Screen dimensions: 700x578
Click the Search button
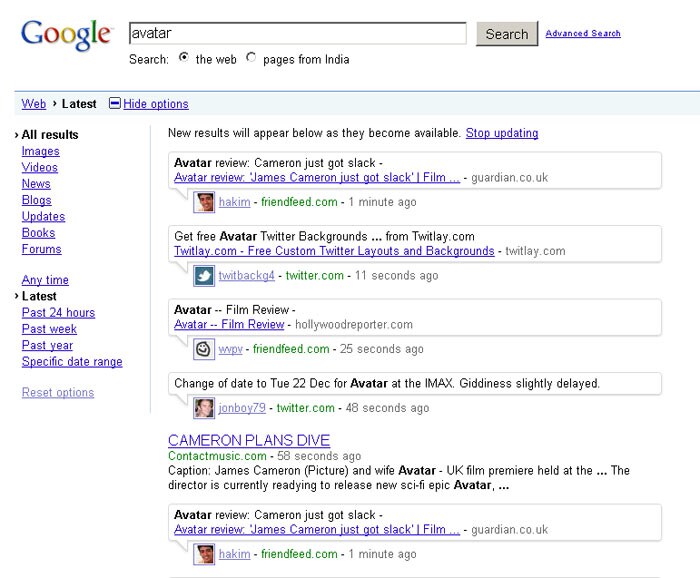[x=507, y=34]
